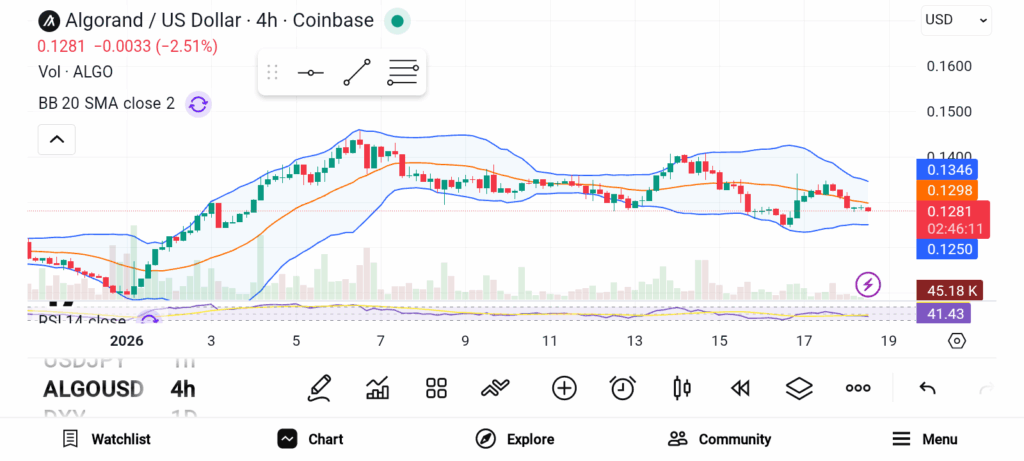Viewport: 1024px width, 461px height.
Task: Switch to the Explore tab
Action: pyautogui.click(x=515, y=439)
